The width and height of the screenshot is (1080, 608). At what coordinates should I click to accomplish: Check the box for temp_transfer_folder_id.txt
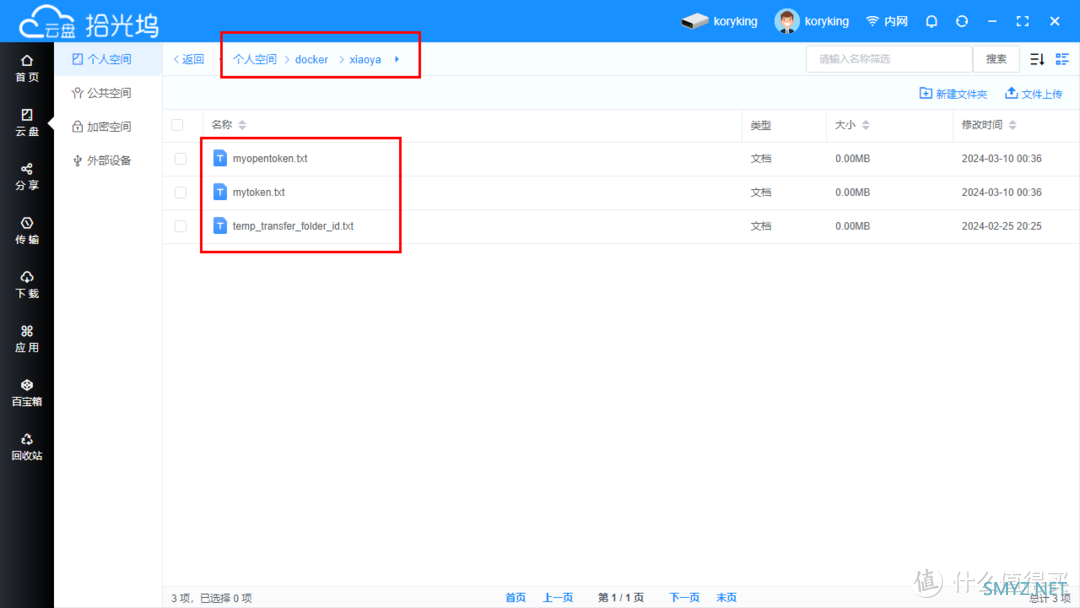[180, 226]
